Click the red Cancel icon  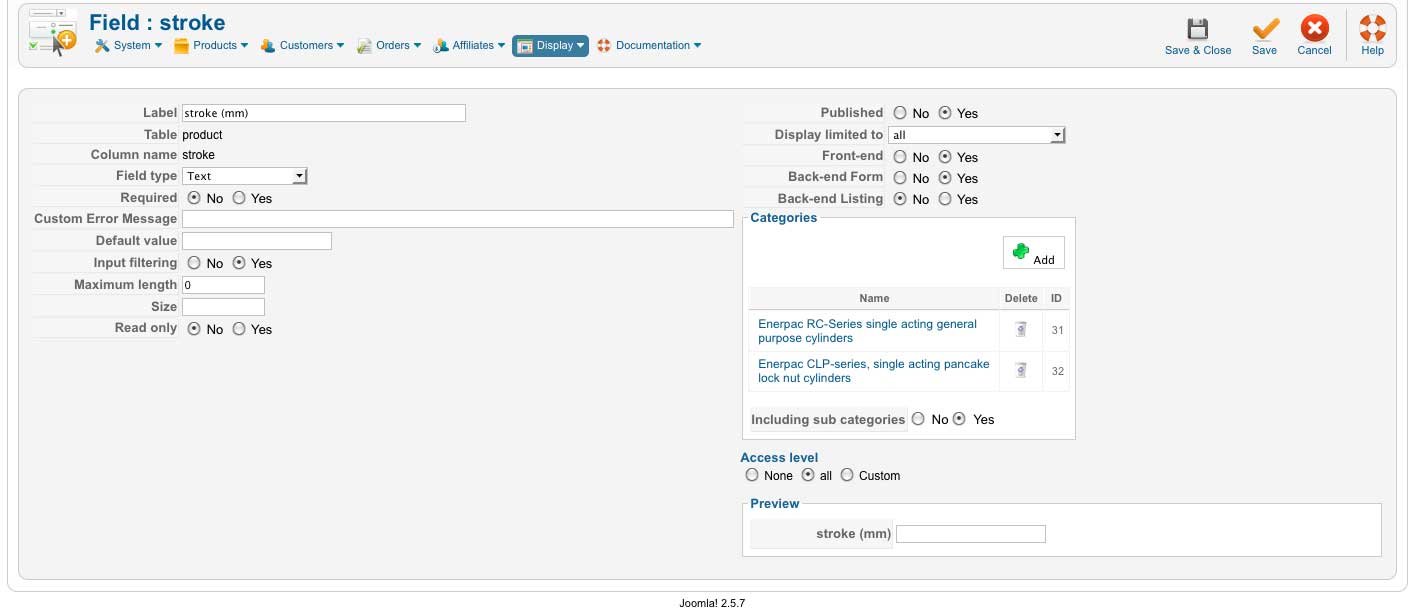point(1314,29)
